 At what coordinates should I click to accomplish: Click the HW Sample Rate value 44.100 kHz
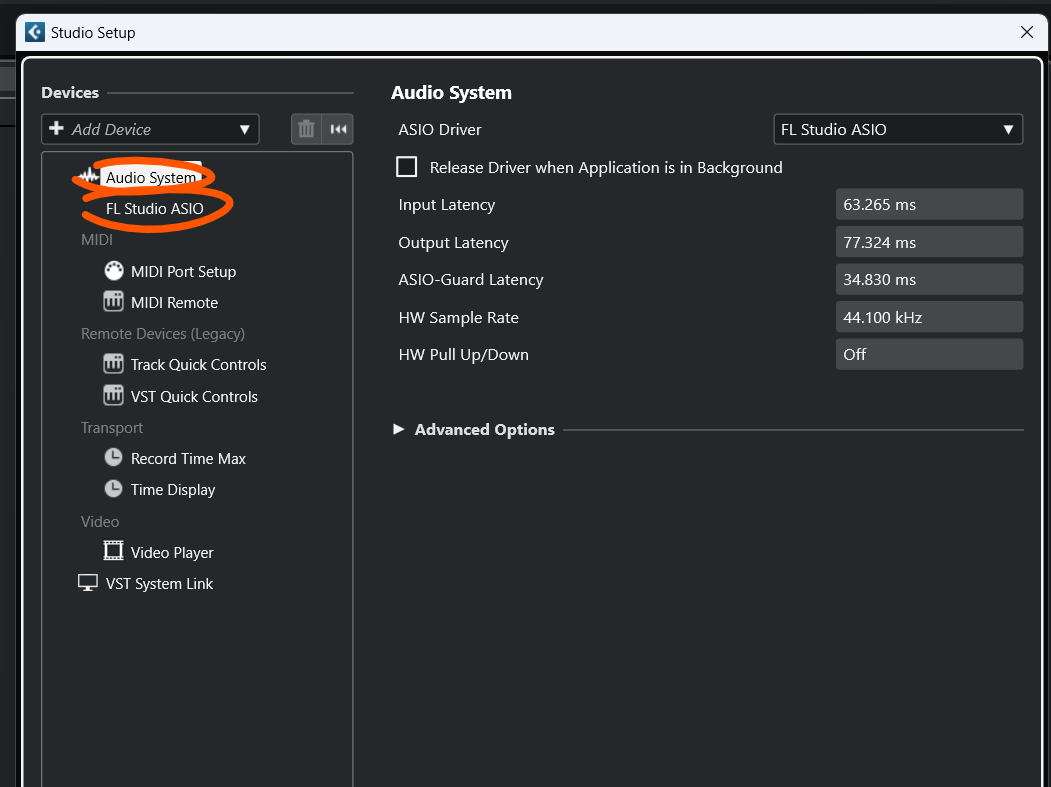point(929,317)
